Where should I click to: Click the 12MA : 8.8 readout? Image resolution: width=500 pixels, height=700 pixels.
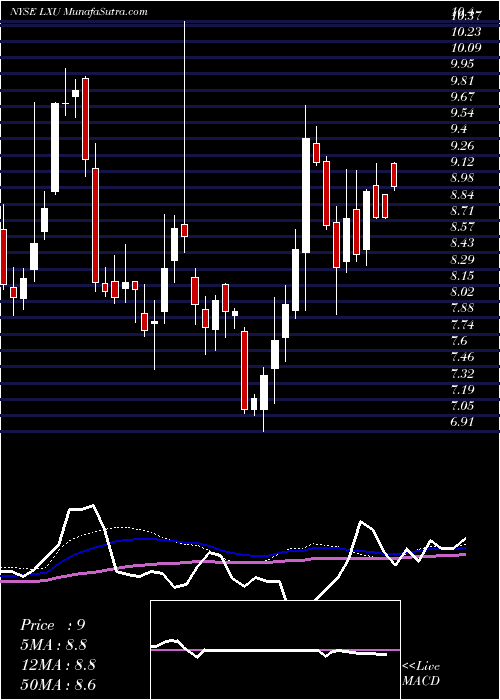[57, 665]
